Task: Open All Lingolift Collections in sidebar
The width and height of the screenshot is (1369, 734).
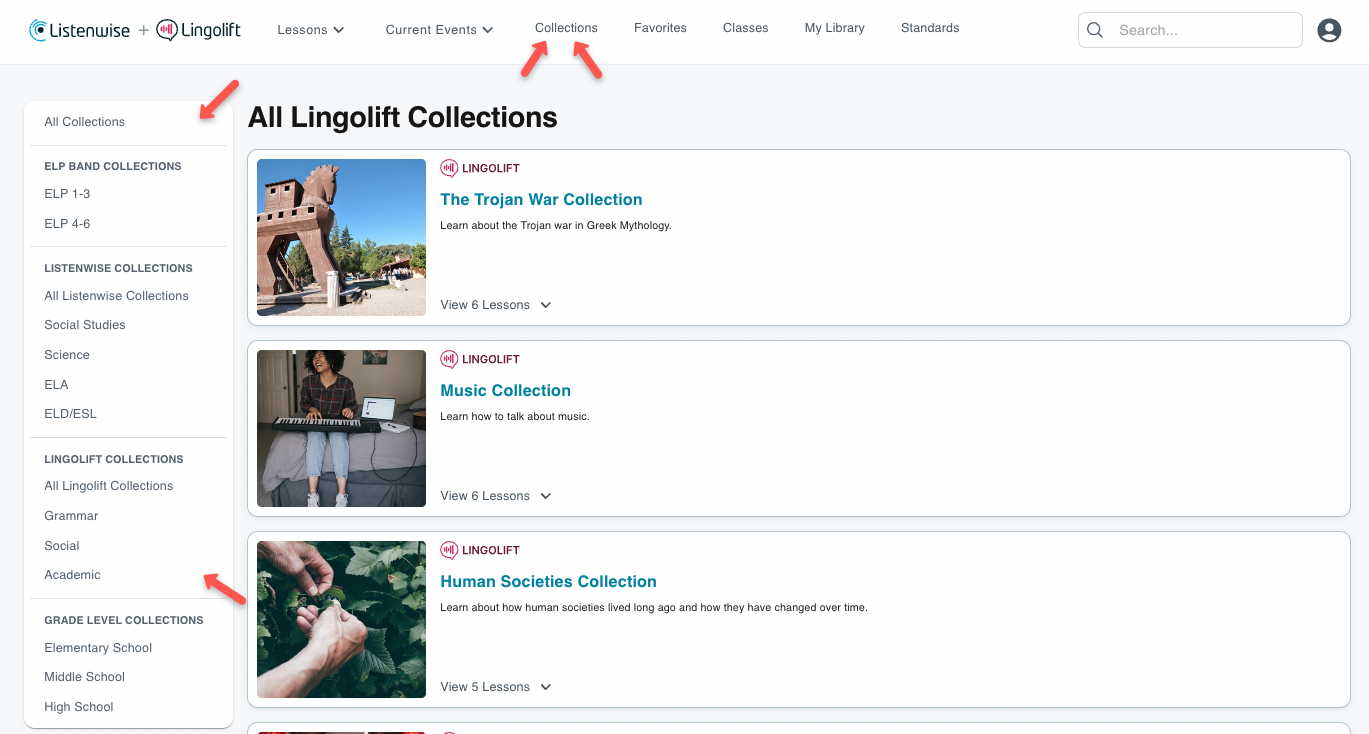Action: click(x=109, y=486)
